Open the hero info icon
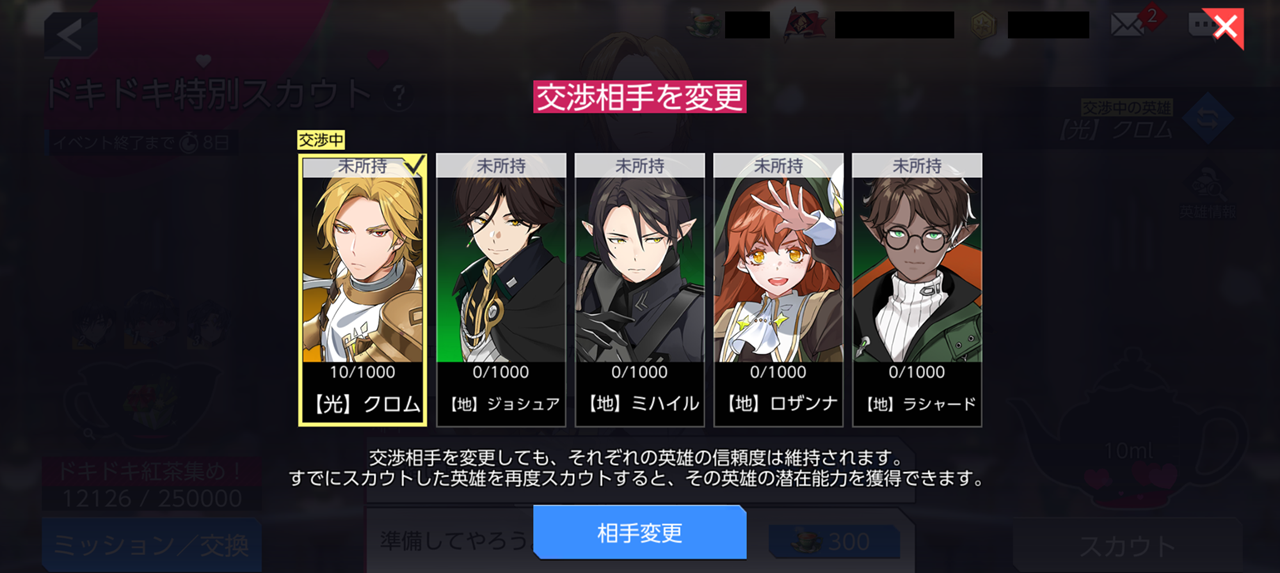This screenshot has height=573, width=1280. tap(1207, 192)
